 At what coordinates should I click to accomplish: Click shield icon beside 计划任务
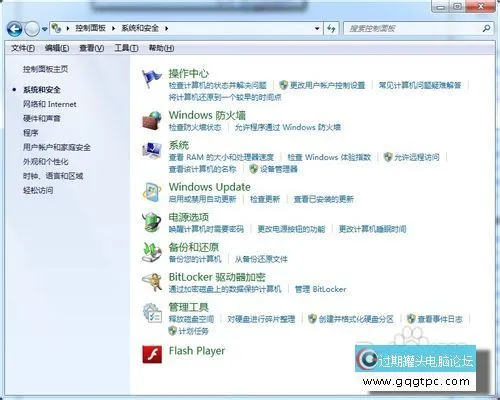pyautogui.click(x=173, y=331)
